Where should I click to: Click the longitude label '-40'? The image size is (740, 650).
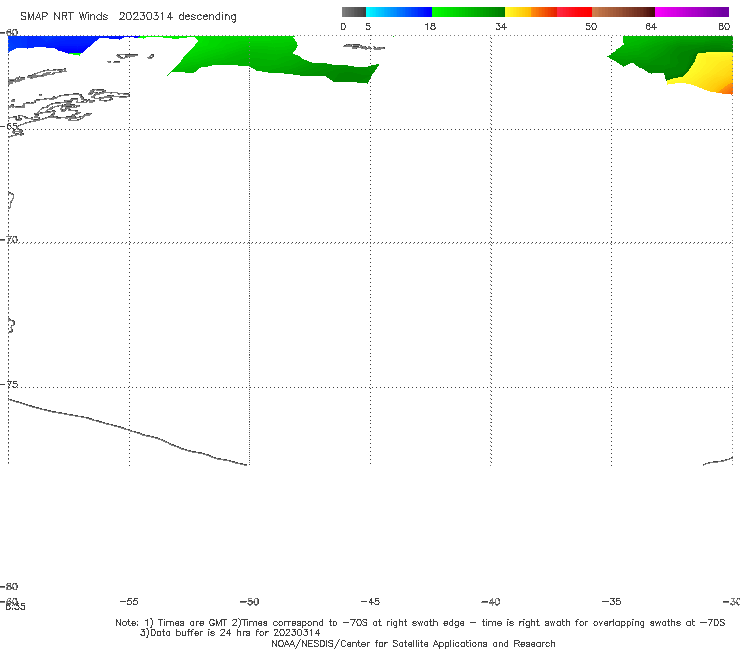(x=491, y=601)
